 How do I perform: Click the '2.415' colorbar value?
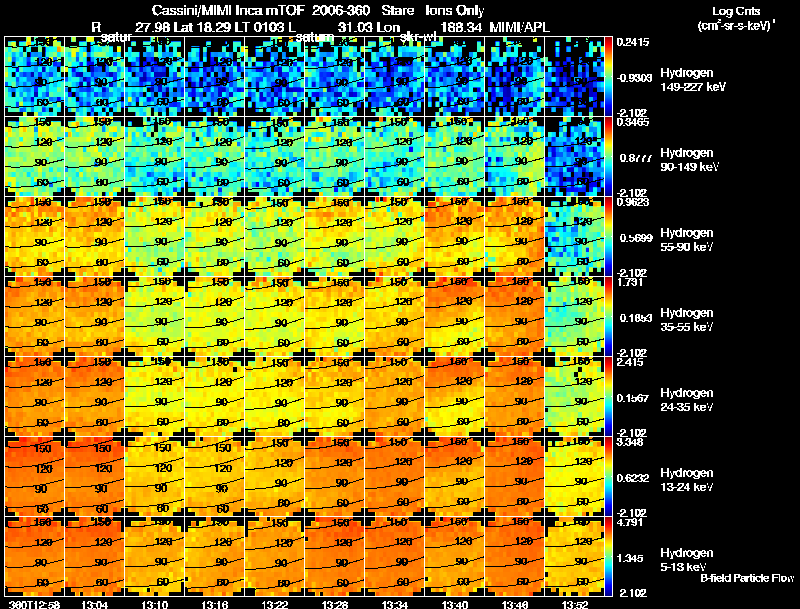[630, 362]
